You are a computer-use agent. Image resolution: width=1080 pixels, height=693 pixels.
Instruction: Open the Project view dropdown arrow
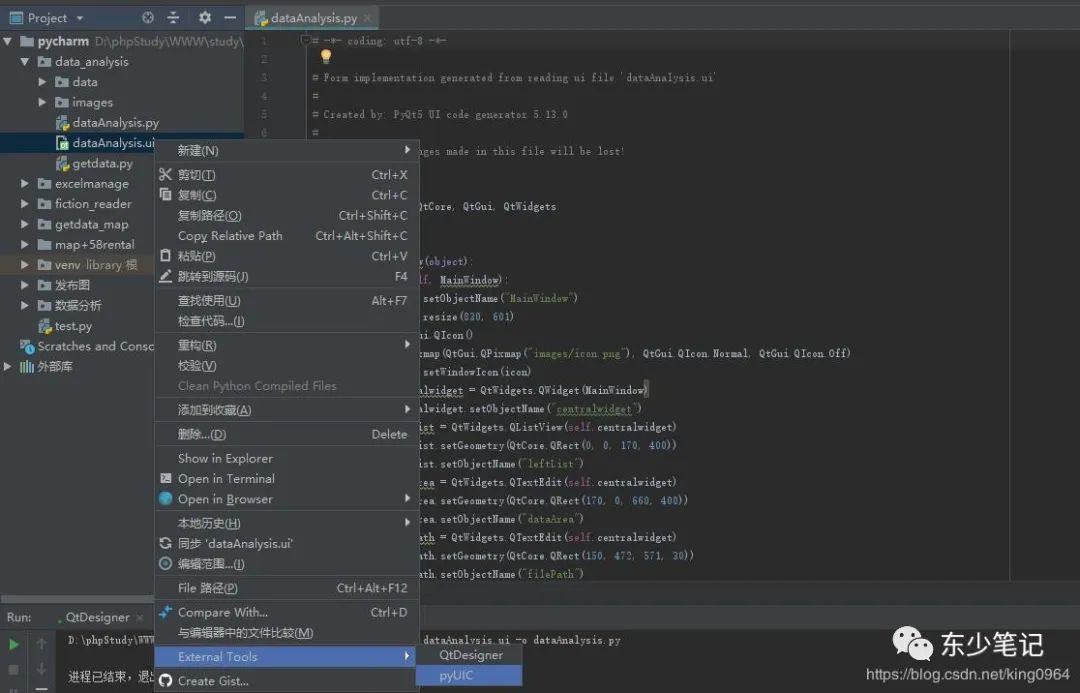click(80, 18)
